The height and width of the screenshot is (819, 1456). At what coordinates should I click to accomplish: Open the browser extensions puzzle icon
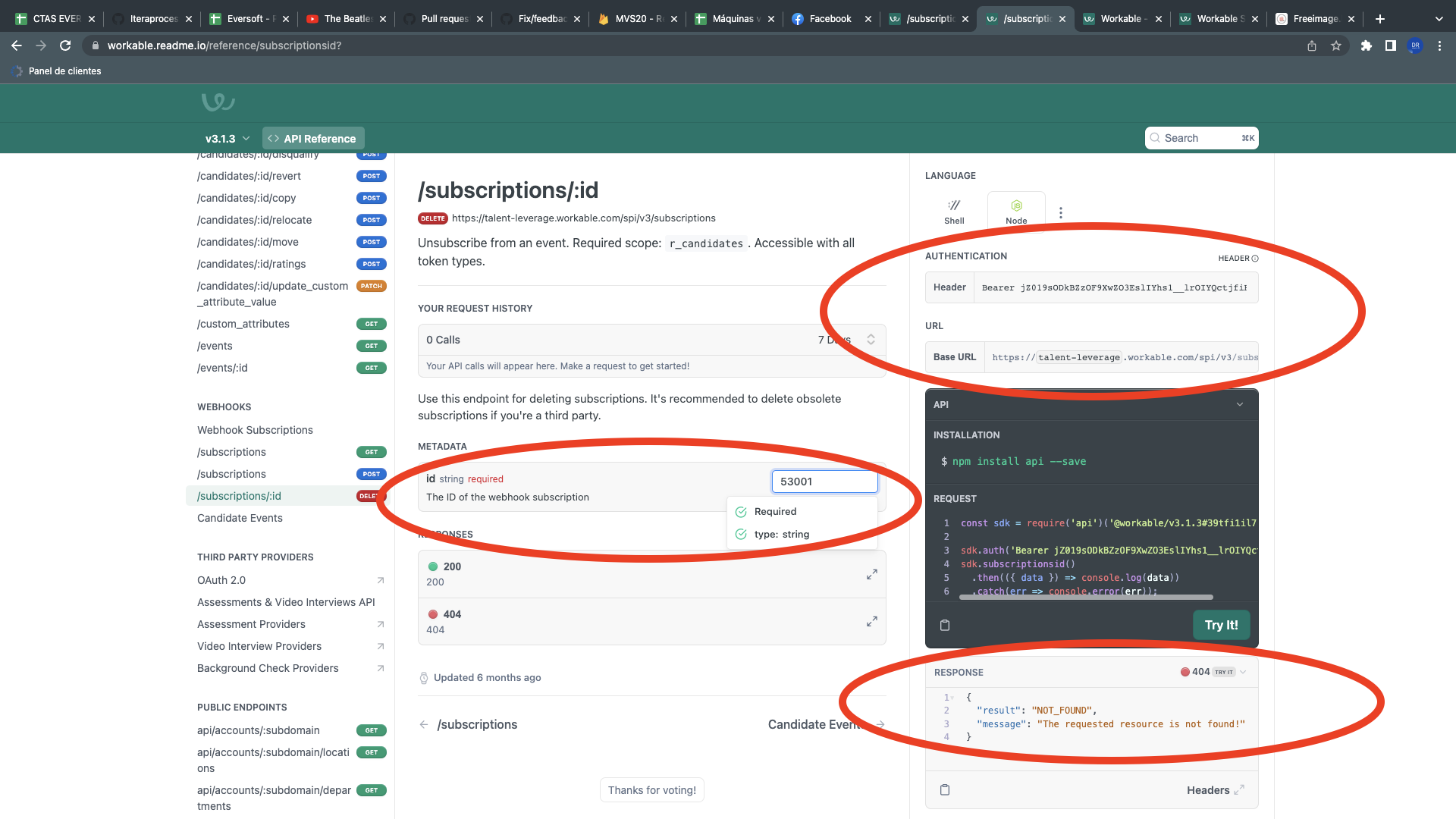[1367, 45]
